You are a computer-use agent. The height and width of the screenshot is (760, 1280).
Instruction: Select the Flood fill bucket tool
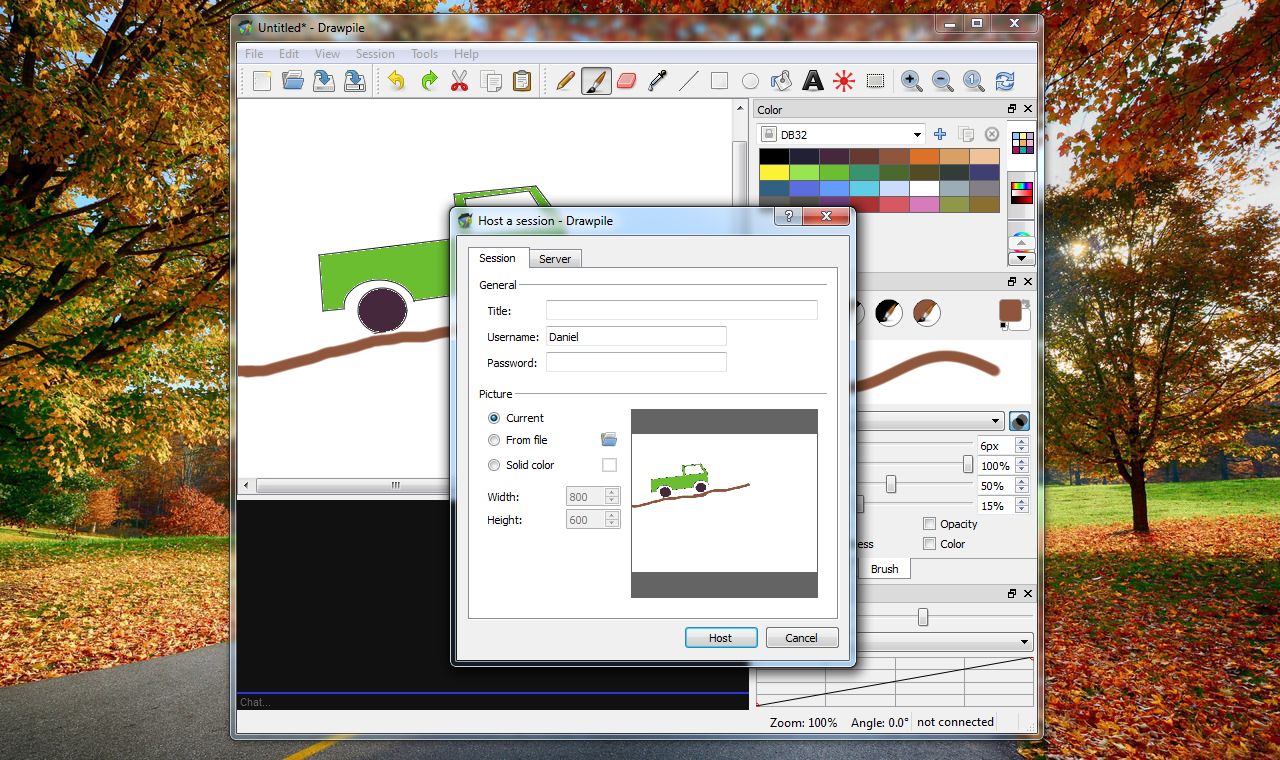pyautogui.click(x=782, y=81)
